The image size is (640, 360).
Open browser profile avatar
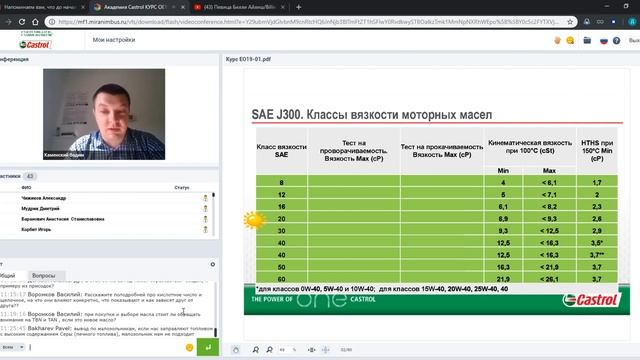click(x=632, y=22)
